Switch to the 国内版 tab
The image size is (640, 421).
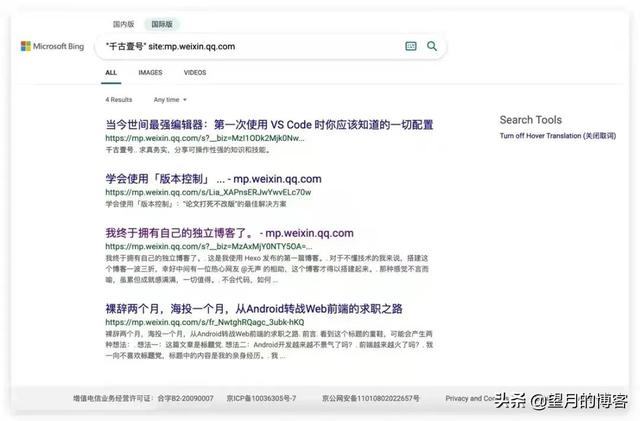coord(124,24)
